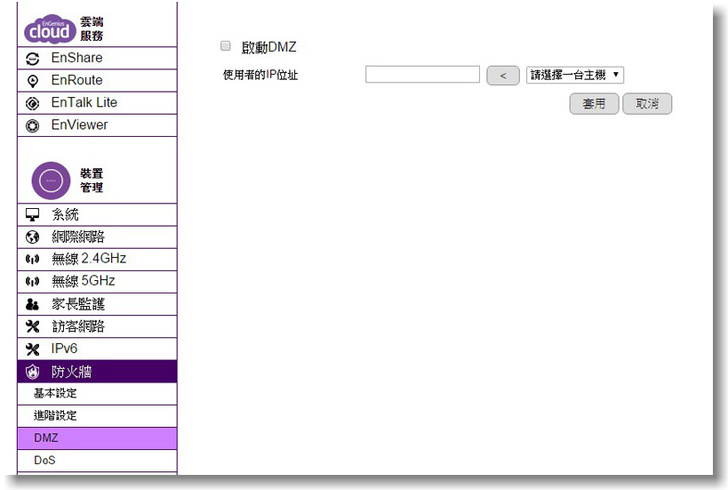This screenshot has height=490, width=728.
Task: Click the 網際網路 globe icon
Action: (32, 237)
